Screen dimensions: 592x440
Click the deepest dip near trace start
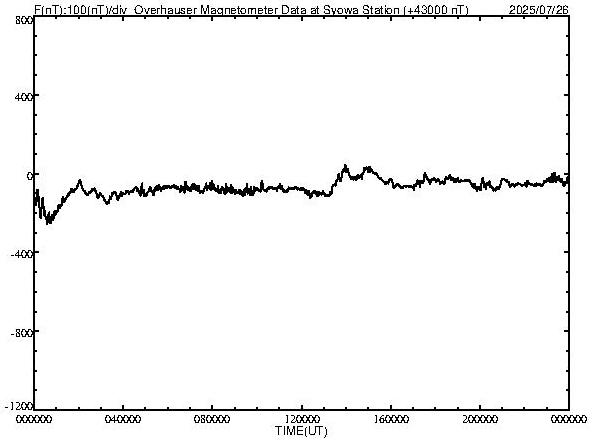click(x=48, y=223)
